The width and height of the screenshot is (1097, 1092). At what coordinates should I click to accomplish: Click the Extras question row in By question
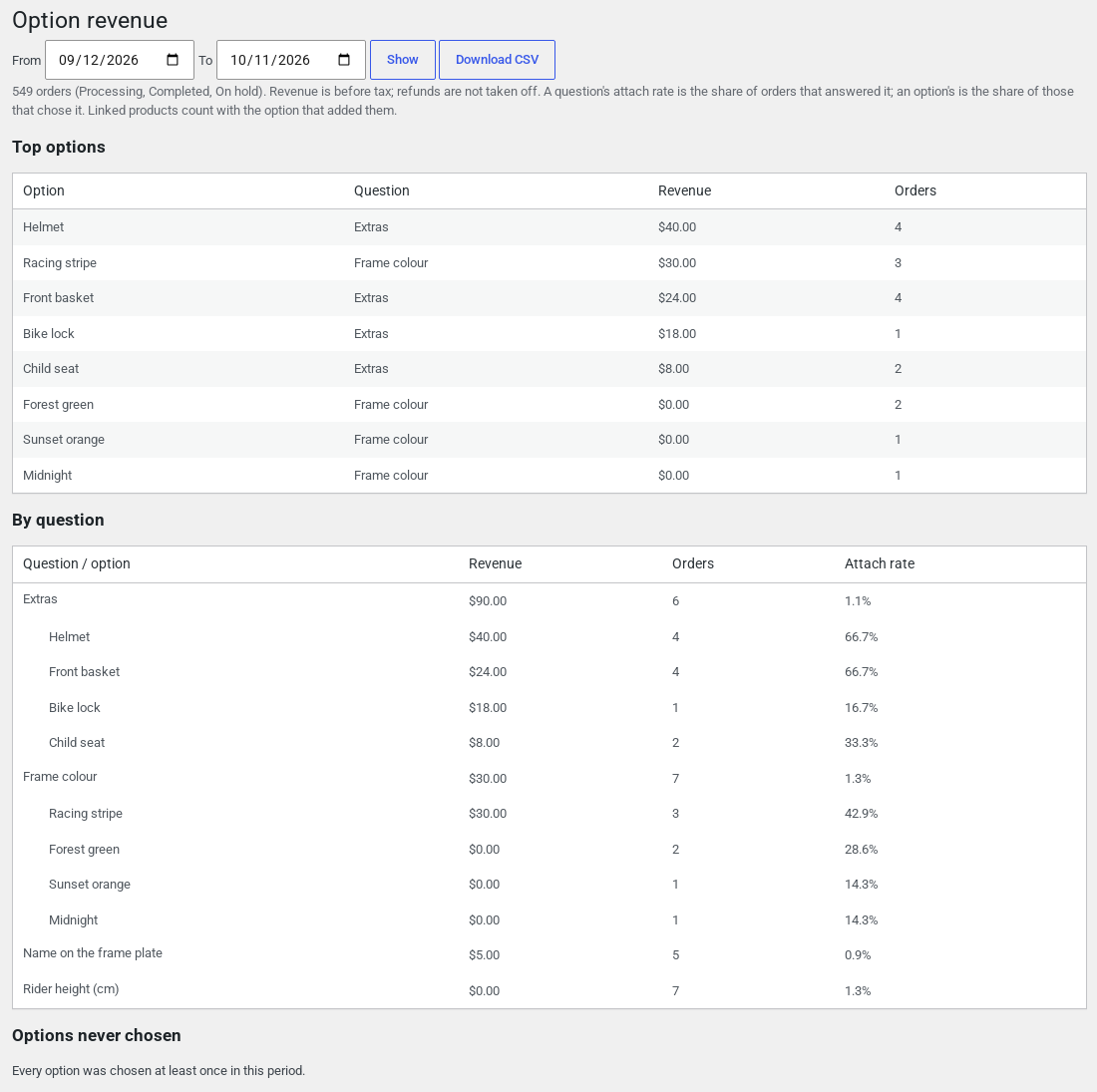549,601
